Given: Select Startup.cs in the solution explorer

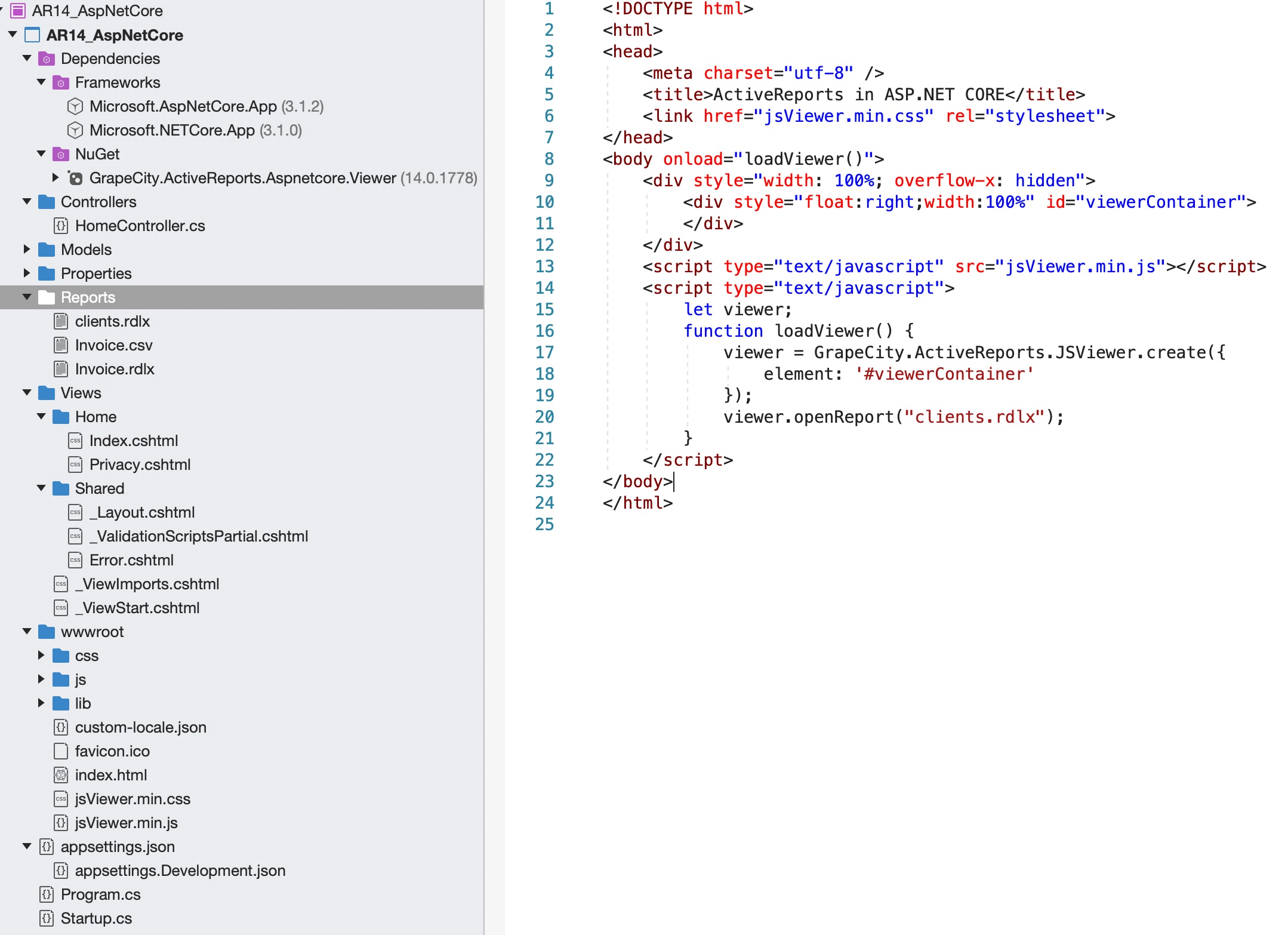Looking at the screenshot, I should click(x=97, y=918).
